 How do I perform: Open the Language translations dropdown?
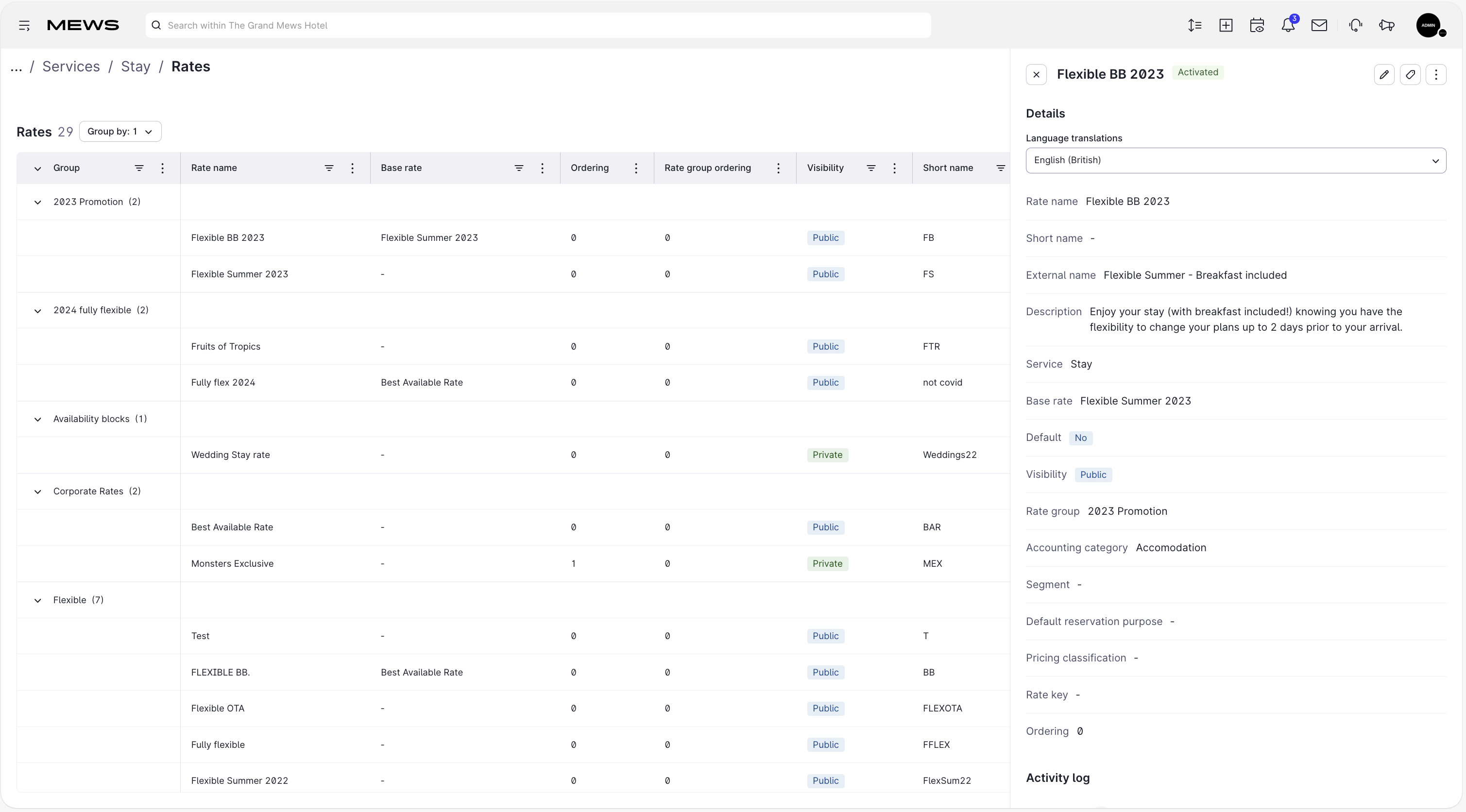click(1236, 160)
